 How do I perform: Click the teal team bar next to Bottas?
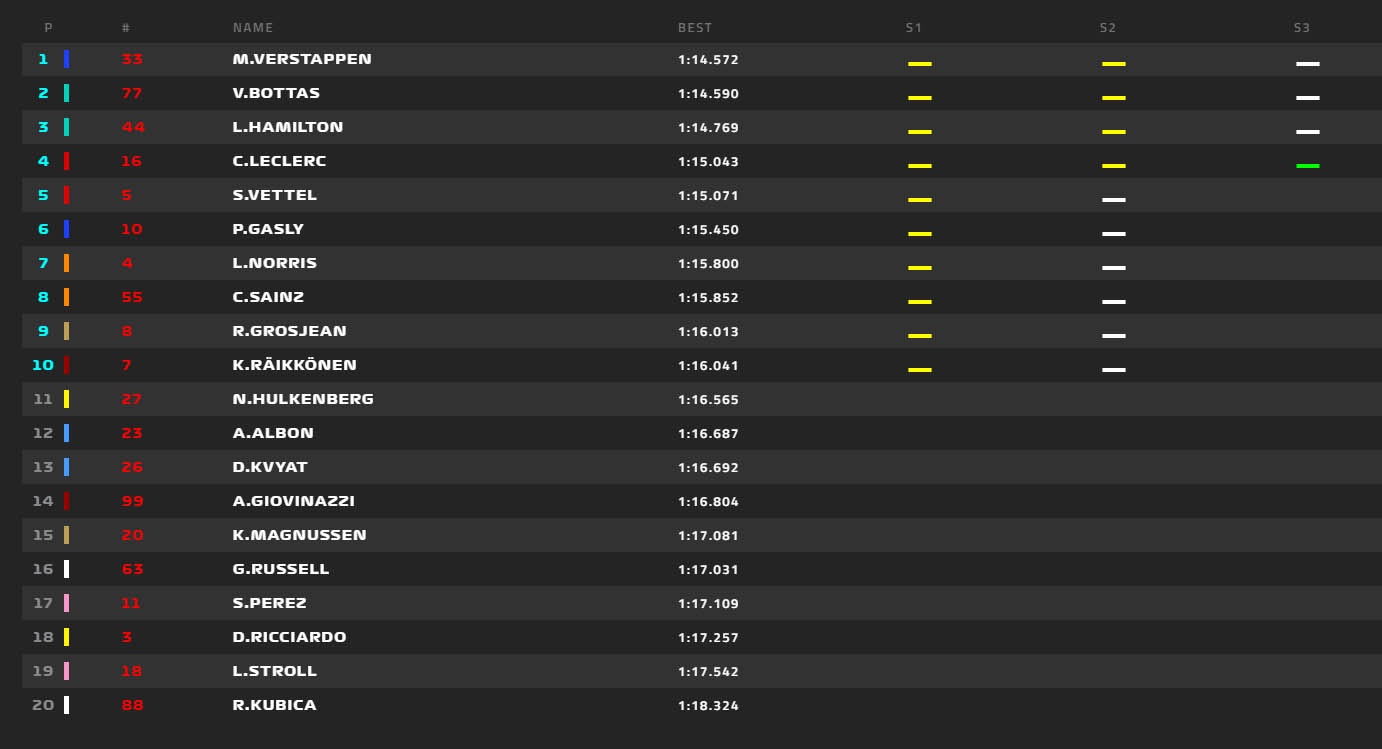coord(66,93)
